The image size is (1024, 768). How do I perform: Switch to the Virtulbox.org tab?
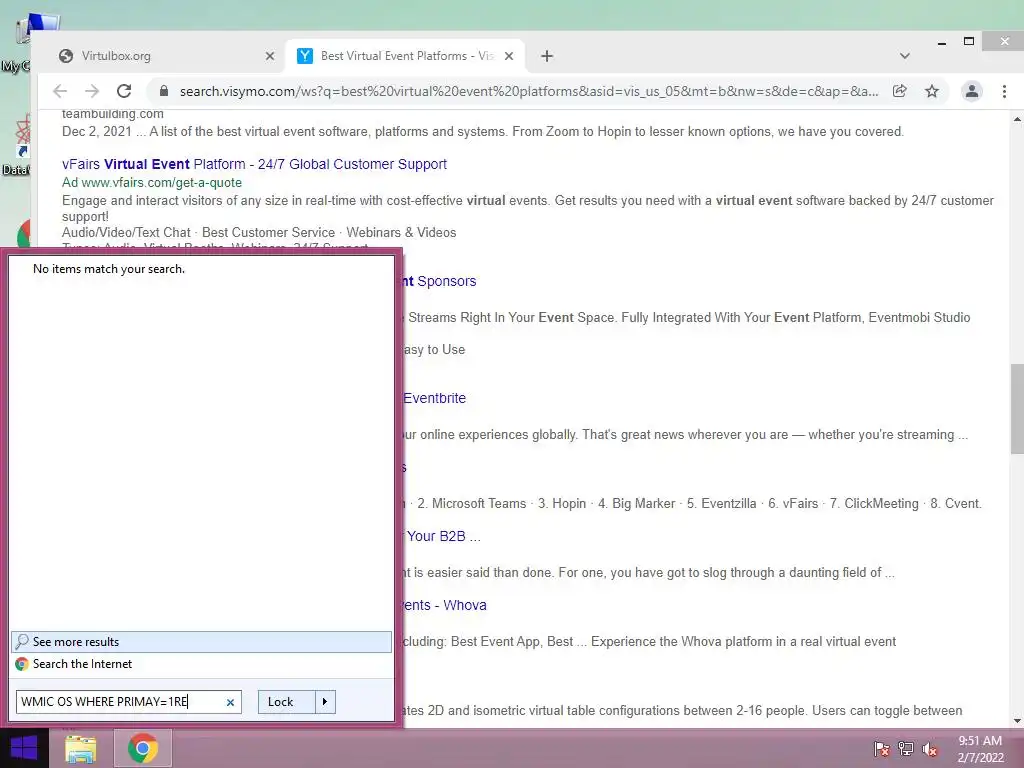click(x=161, y=56)
